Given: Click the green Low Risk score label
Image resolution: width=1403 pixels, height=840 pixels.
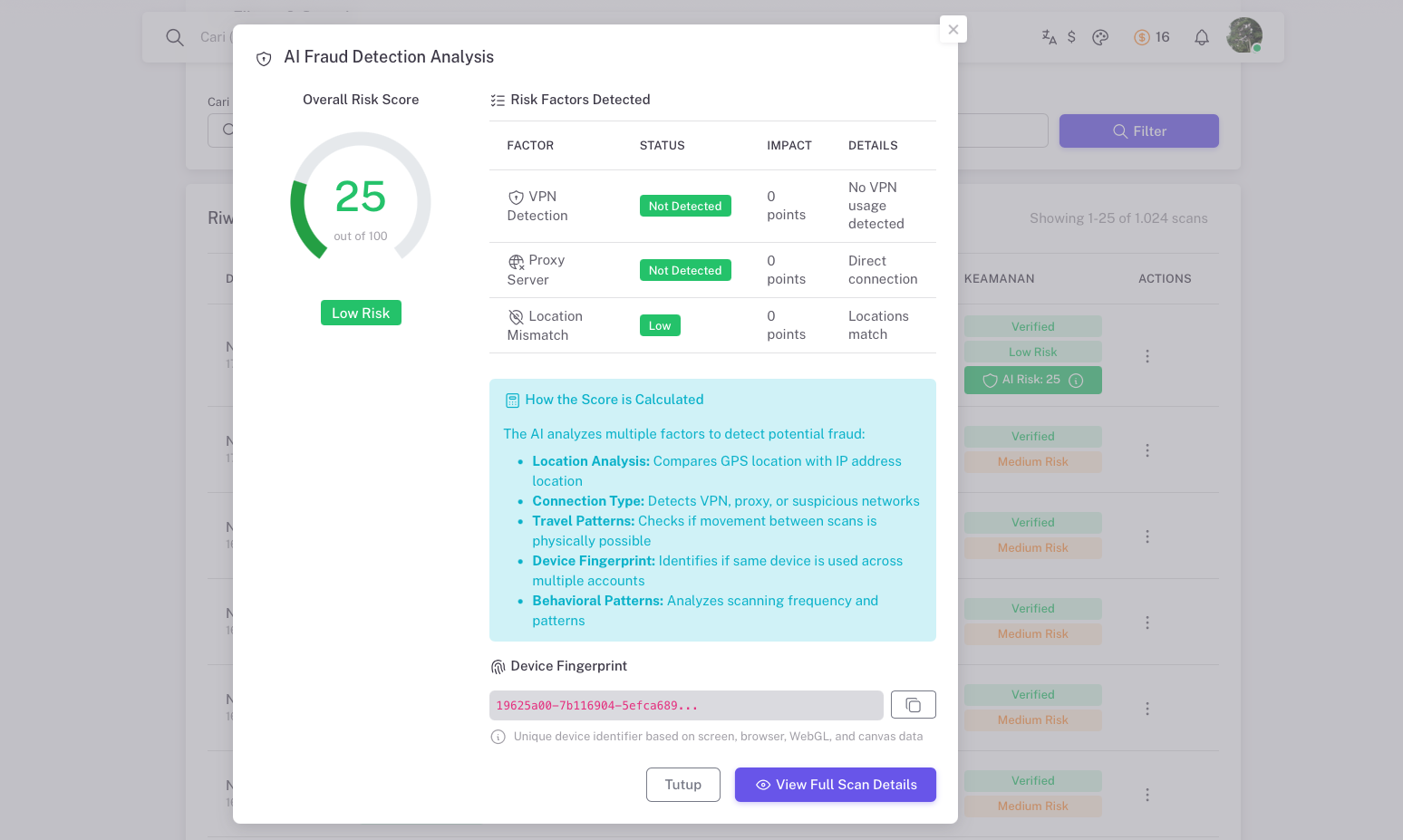Looking at the screenshot, I should (361, 313).
